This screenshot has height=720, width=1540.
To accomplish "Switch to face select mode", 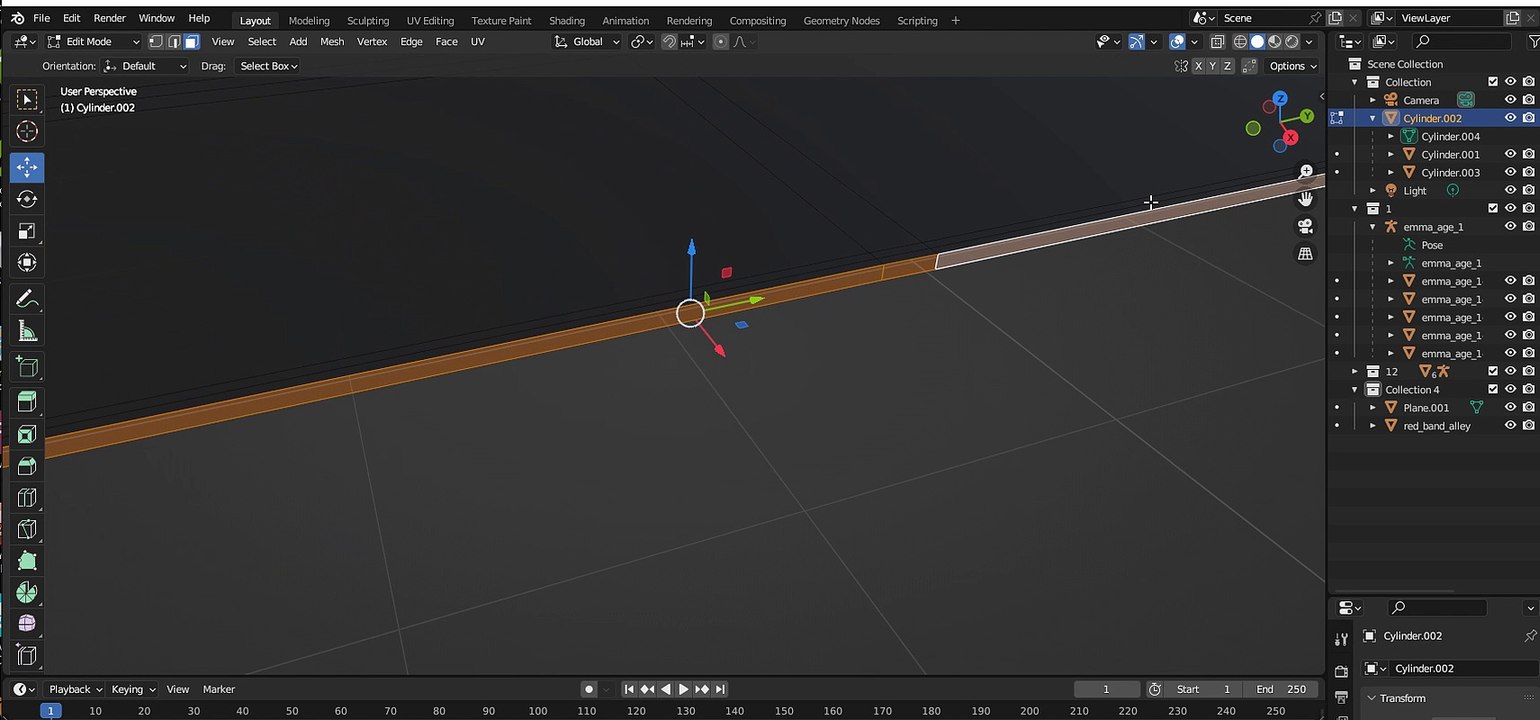I will pos(191,41).
